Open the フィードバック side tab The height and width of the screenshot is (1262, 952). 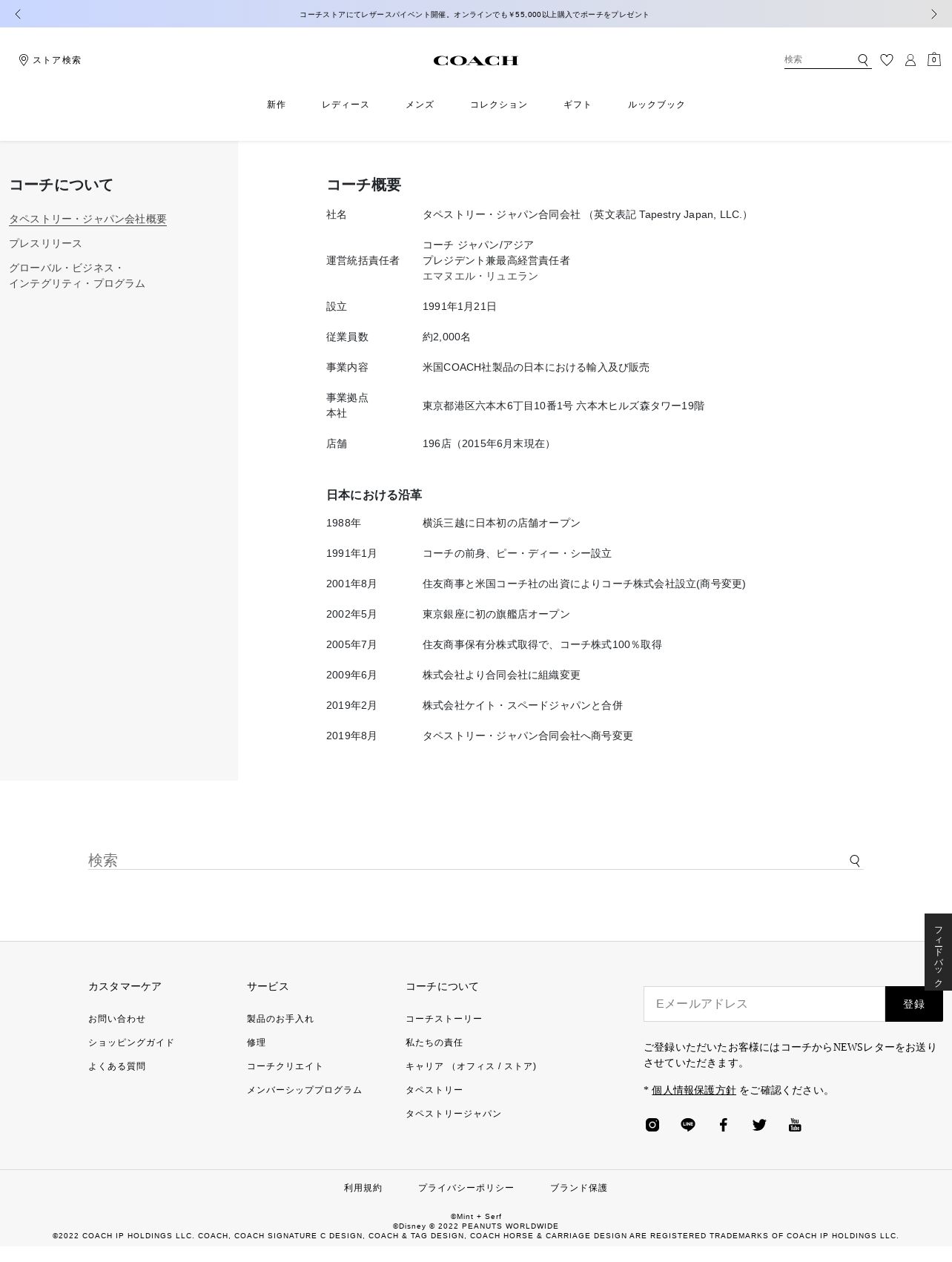(938, 952)
